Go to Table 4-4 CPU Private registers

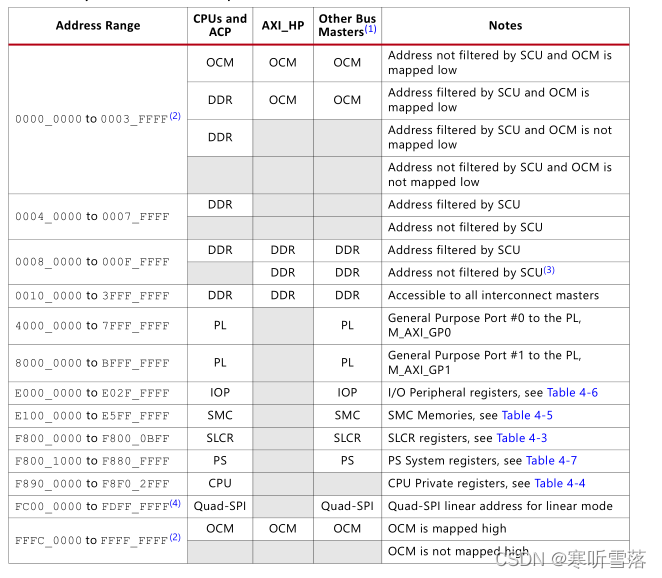click(x=559, y=483)
